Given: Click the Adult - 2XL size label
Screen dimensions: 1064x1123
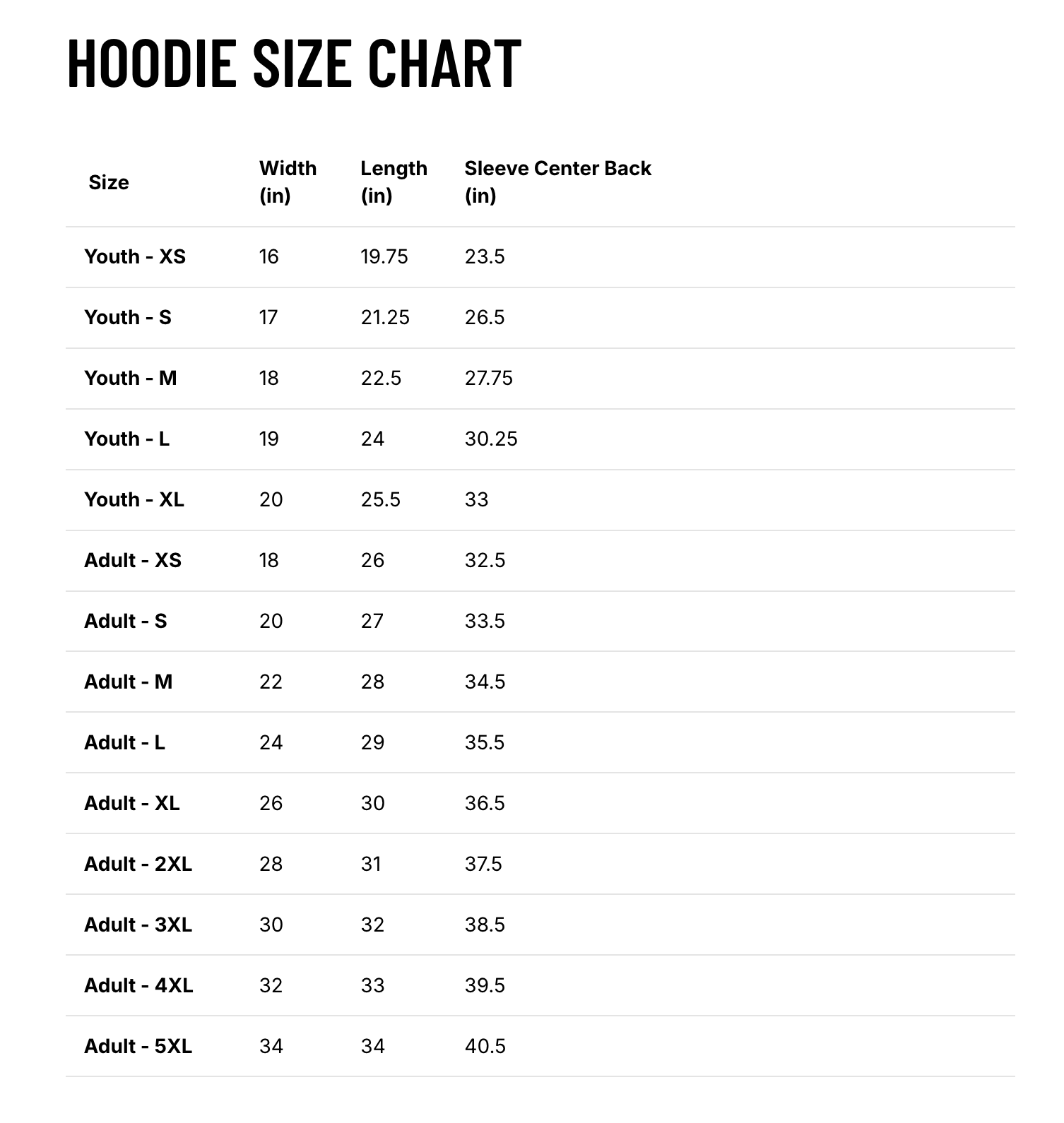Looking at the screenshot, I should [138, 864].
